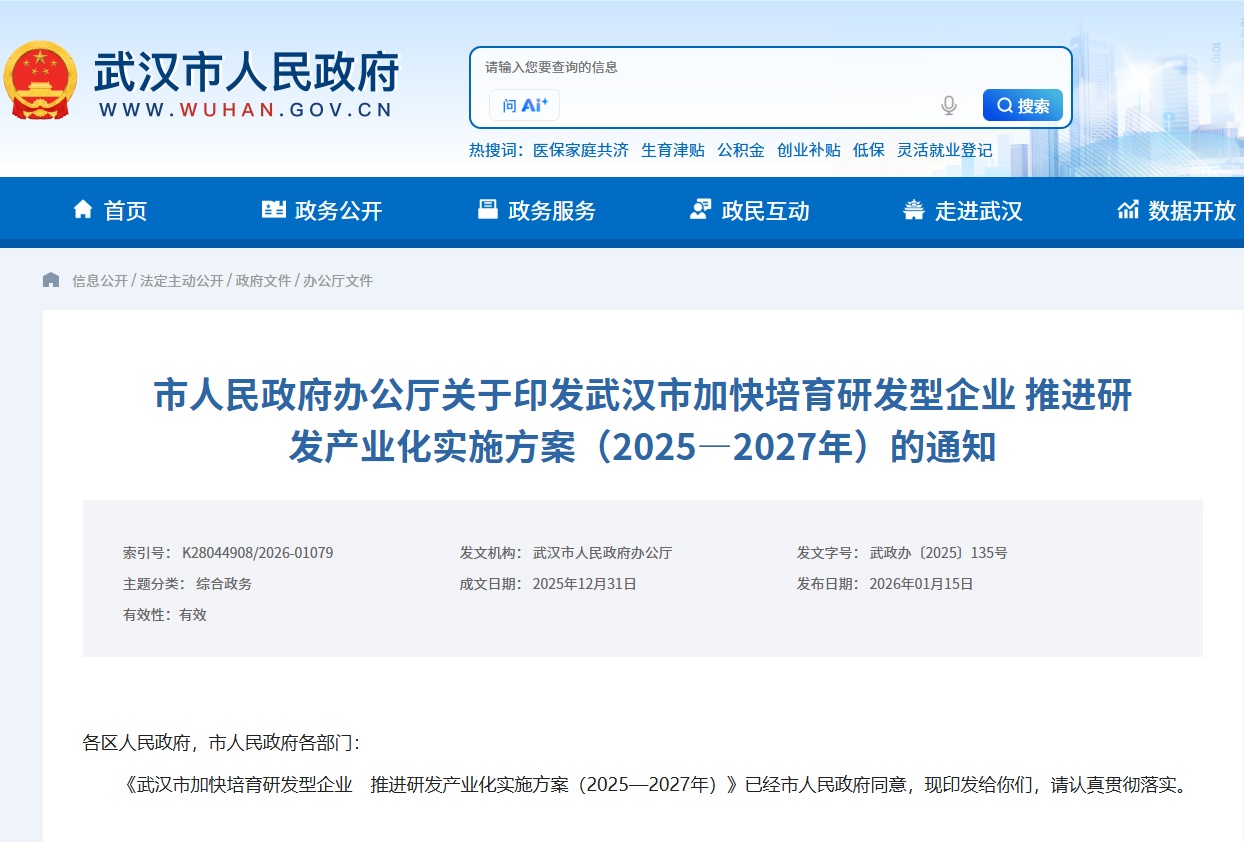The height and width of the screenshot is (842, 1244).
Task: Click the 首页 house icon in navigation
Action: pos(83,210)
